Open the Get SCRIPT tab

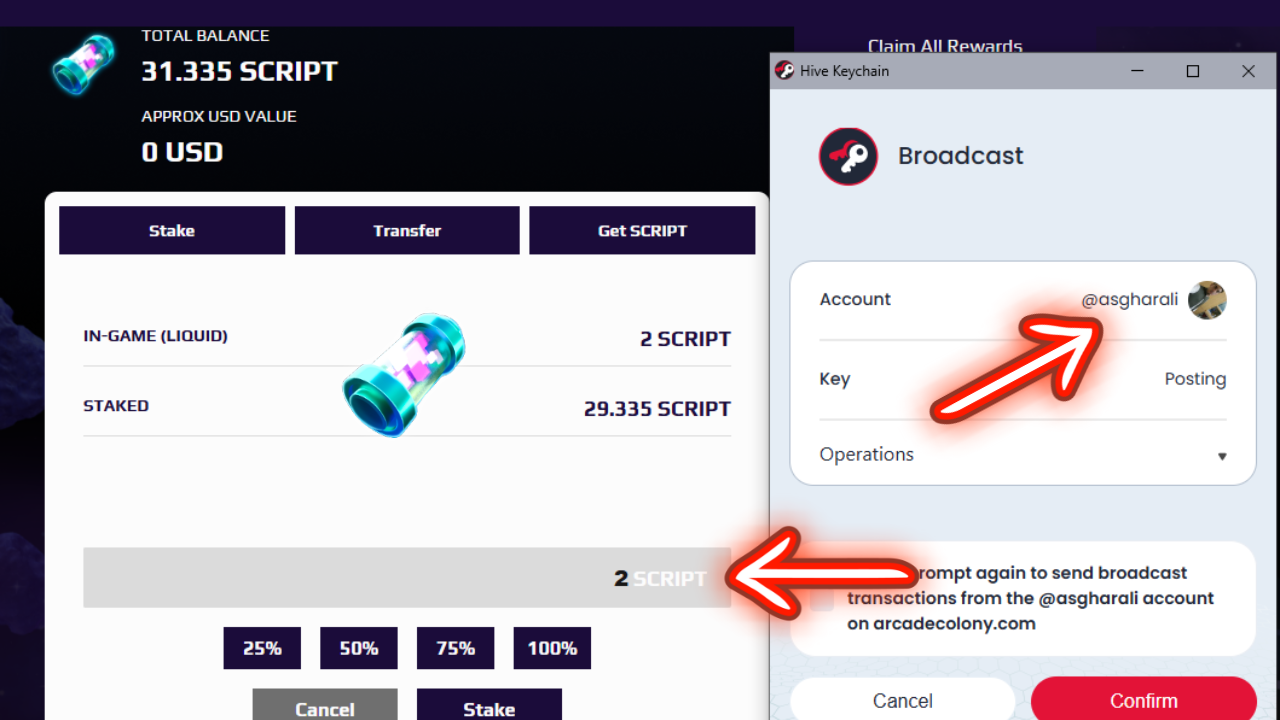(642, 231)
